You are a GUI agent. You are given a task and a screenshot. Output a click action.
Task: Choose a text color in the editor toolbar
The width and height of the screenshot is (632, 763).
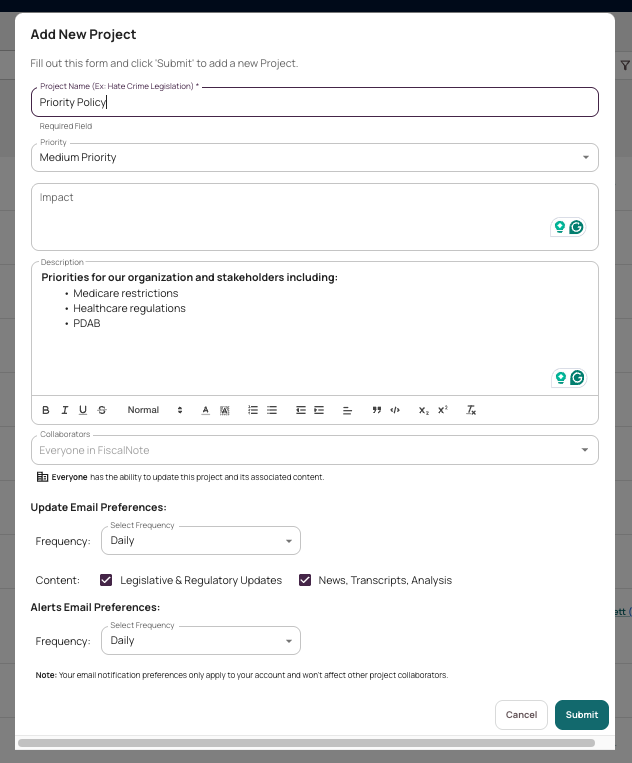205,410
